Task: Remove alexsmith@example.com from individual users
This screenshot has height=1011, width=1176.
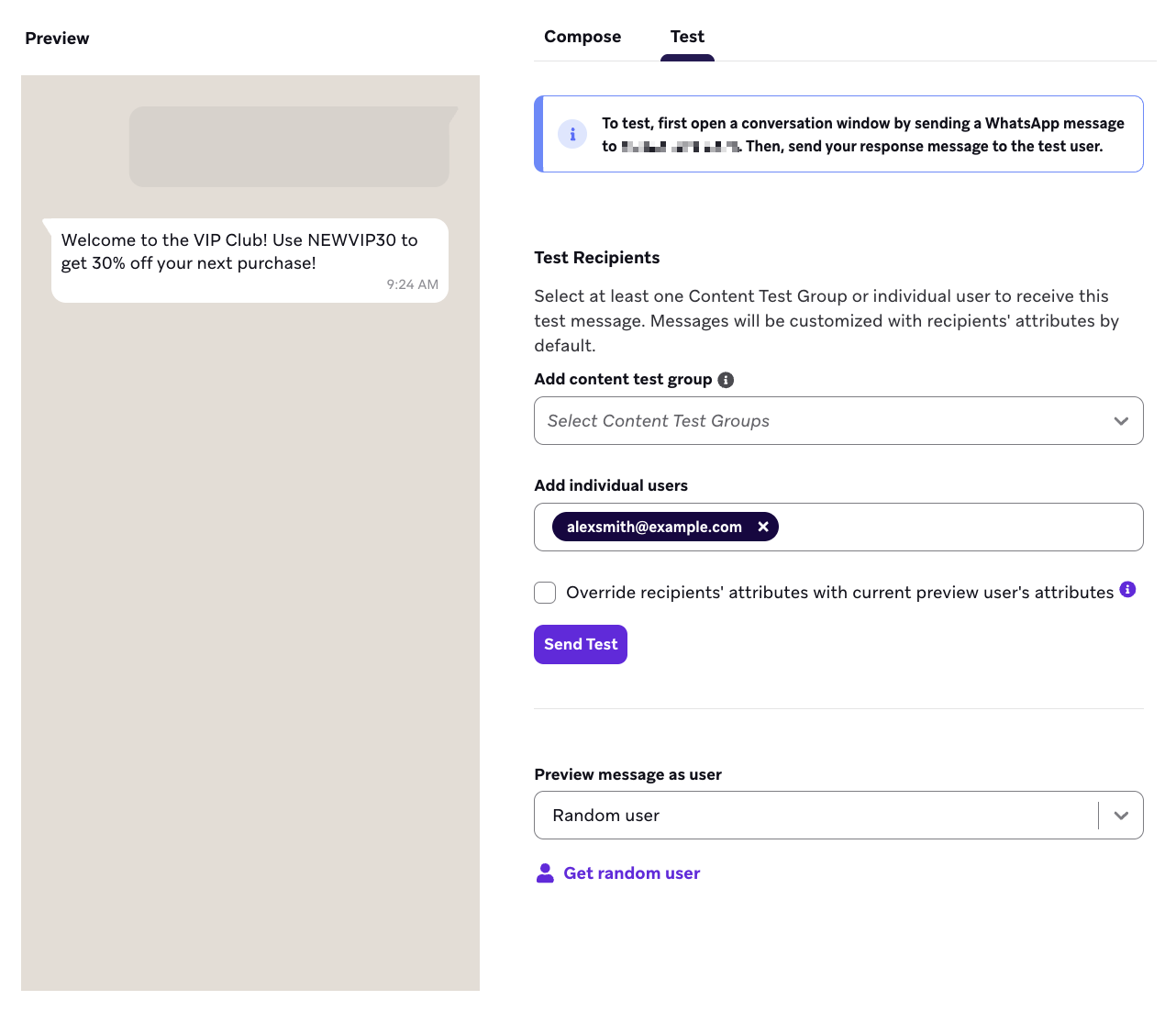Action: [763, 527]
